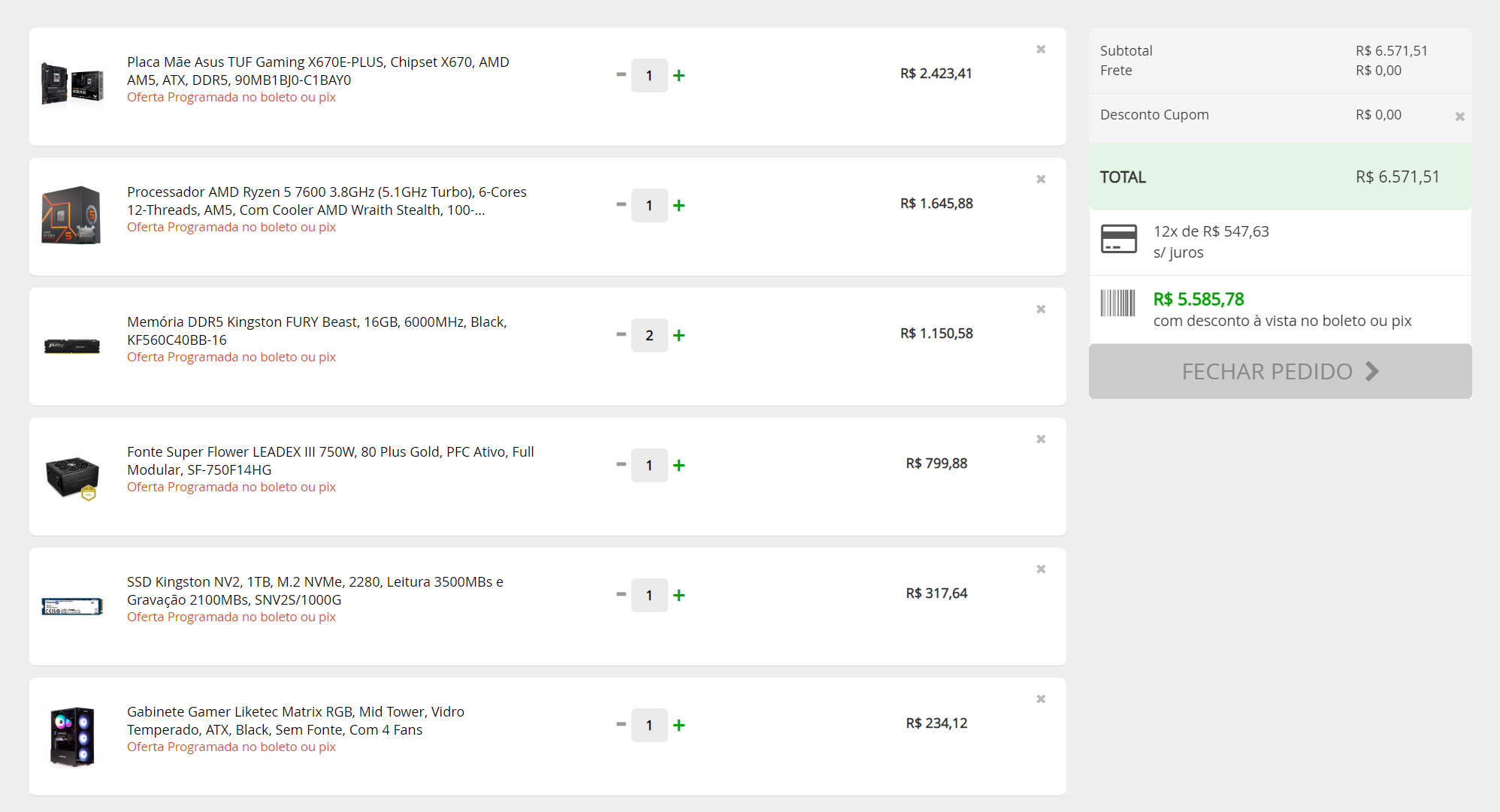Click Oferta Programada text under Asus motherboard

click(231, 97)
